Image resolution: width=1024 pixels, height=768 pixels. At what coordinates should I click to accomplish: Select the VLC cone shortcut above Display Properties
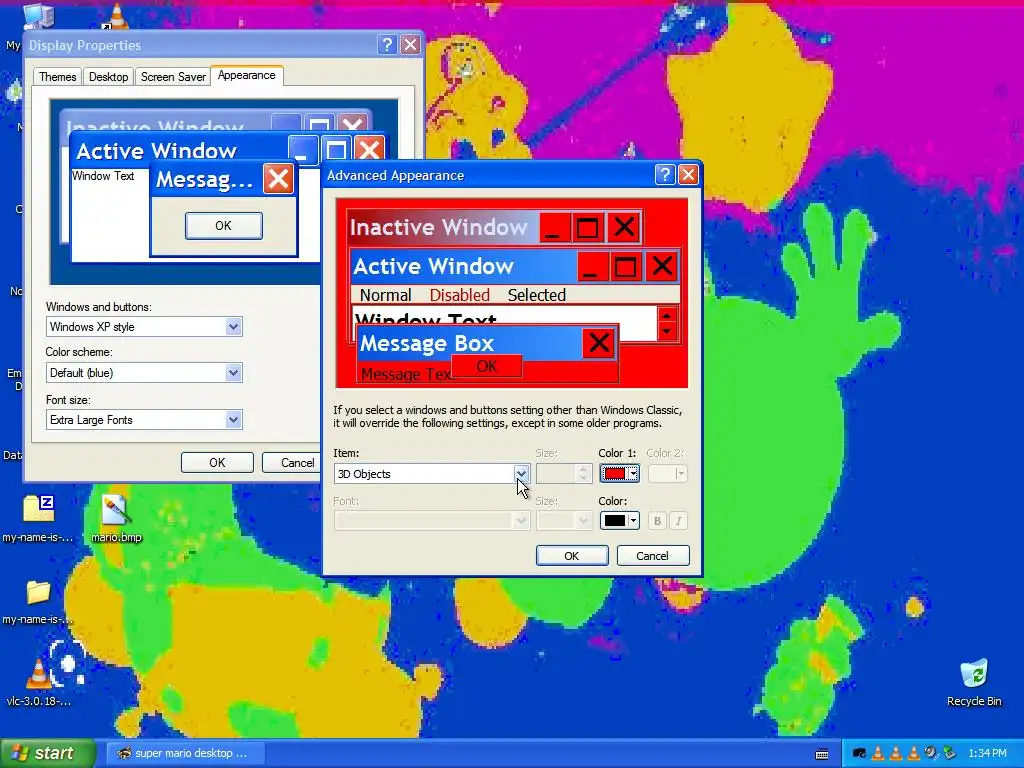coord(116,16)
